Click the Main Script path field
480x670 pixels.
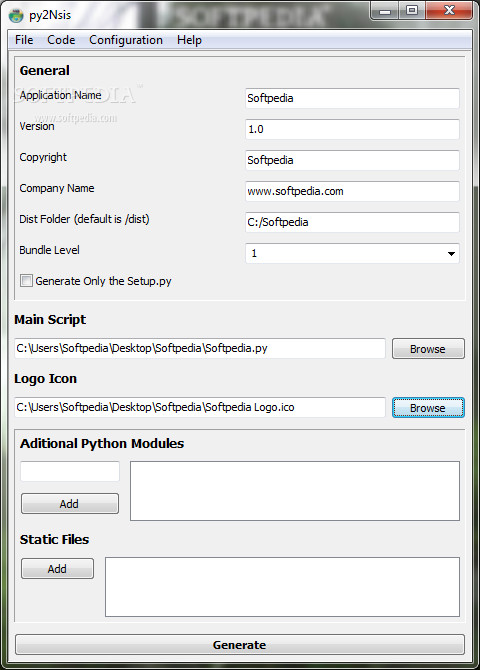[200, 348]
